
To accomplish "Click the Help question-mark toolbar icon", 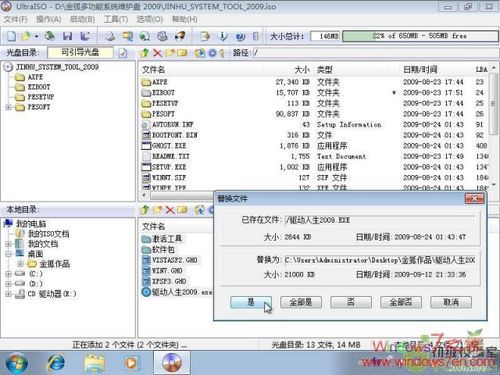I will point(240,36).
